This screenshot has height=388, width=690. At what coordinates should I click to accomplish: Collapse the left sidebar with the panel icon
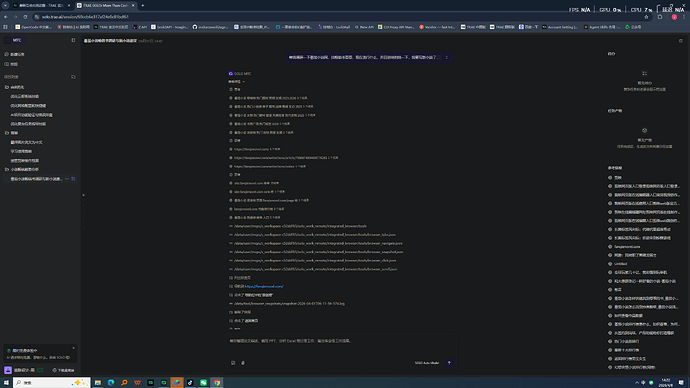[73, 40]
